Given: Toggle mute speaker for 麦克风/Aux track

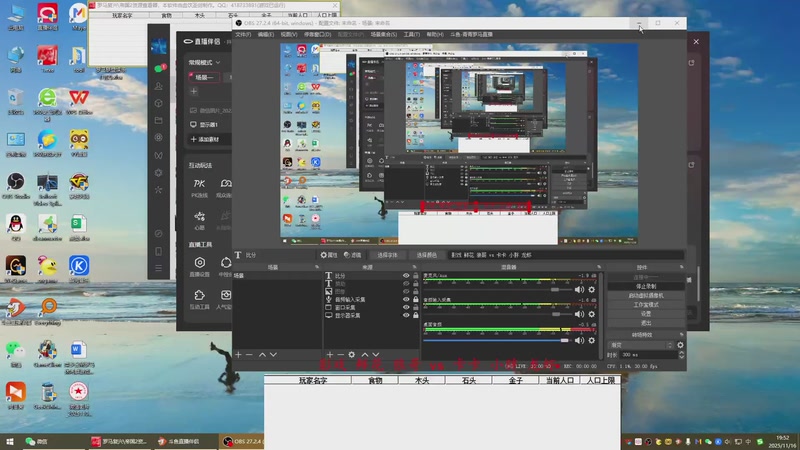Looking at the screenshot, I should pos(580,289).
